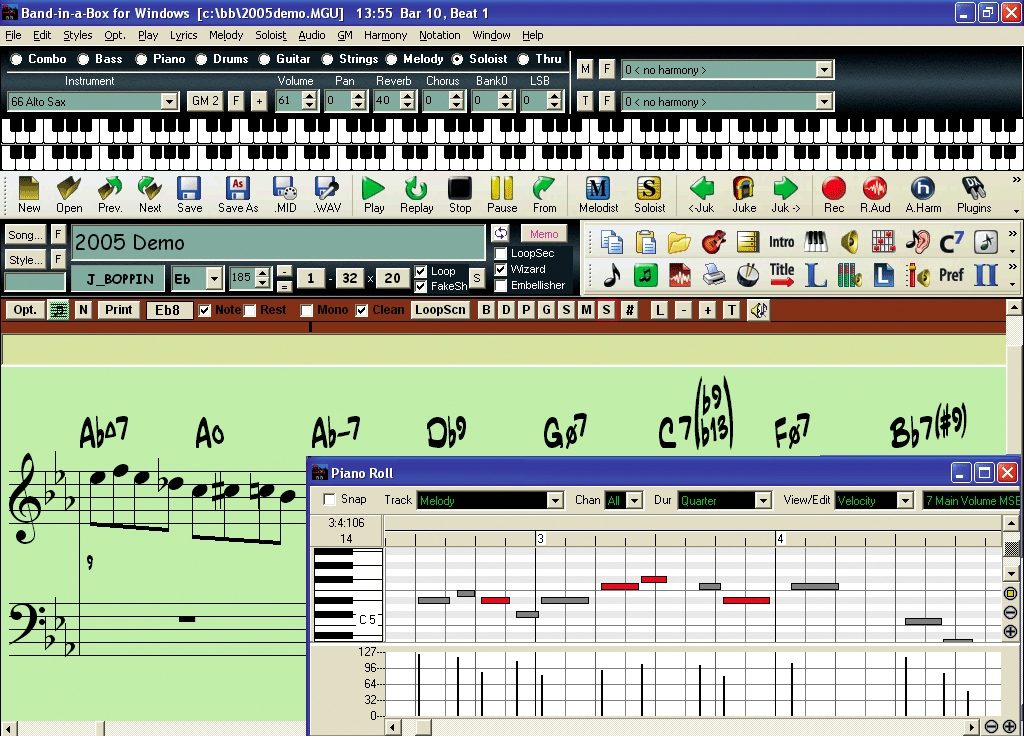Click the printer icon
This screenshot has width=1024, height=736.
tap(714, 275)
